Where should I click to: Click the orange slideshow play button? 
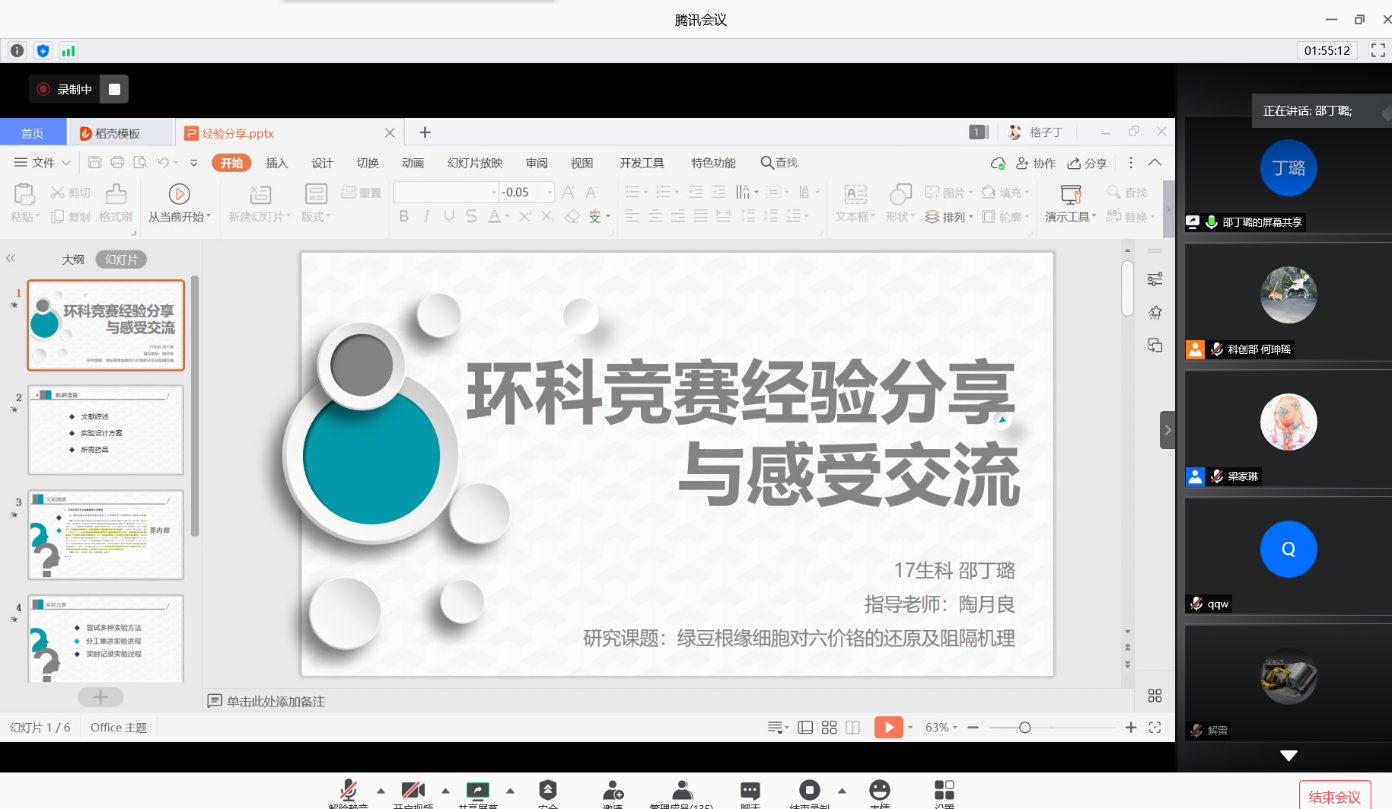[888, 727]
